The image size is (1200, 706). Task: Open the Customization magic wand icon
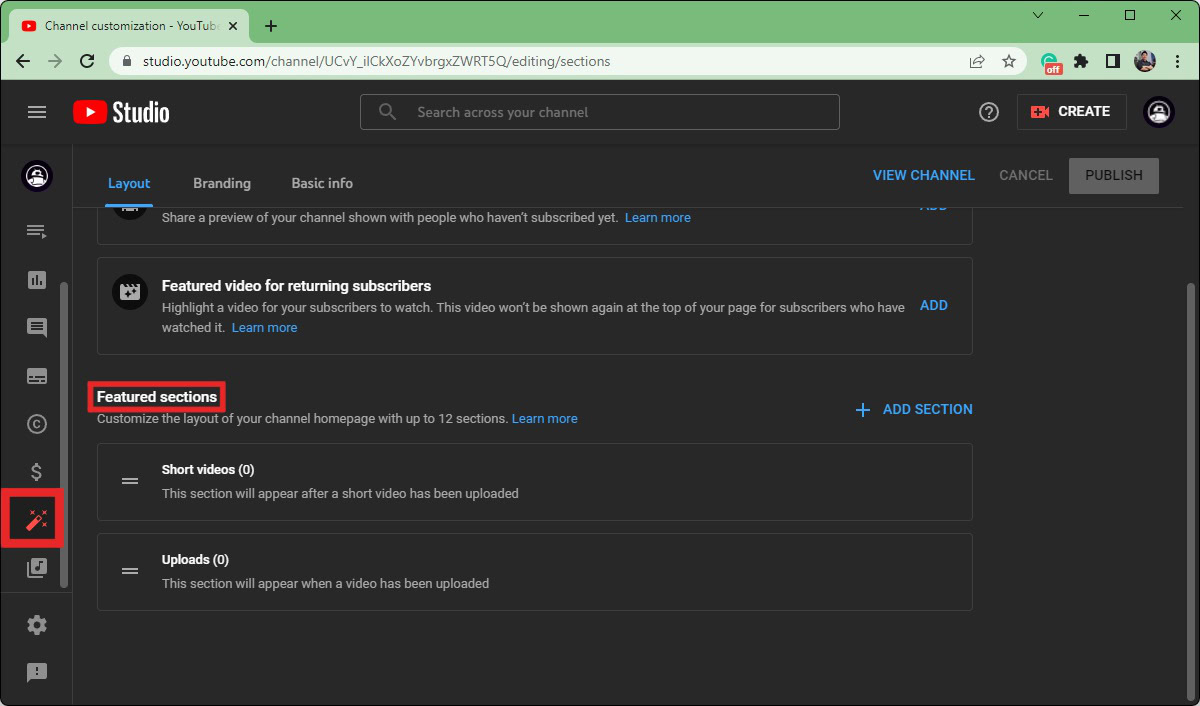click(x=37, y=519)
